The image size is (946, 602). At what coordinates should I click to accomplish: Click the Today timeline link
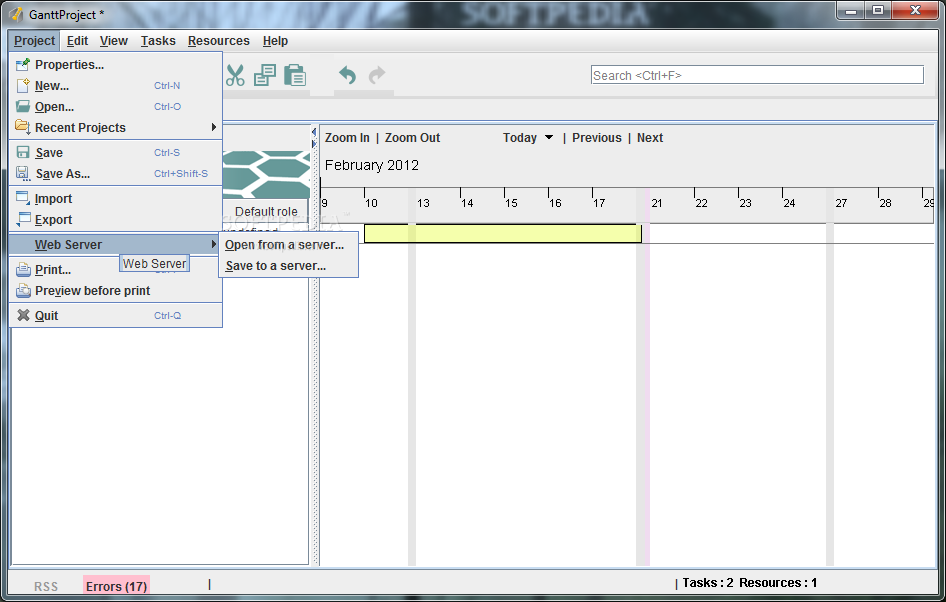pyautogui.click(x=519, y=138)
